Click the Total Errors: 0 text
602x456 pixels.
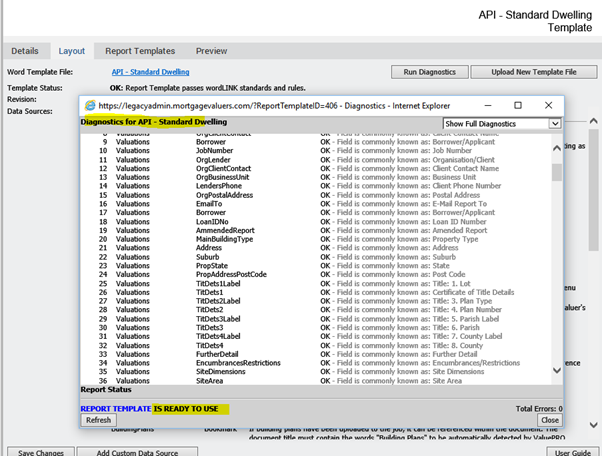click(539, 409)
